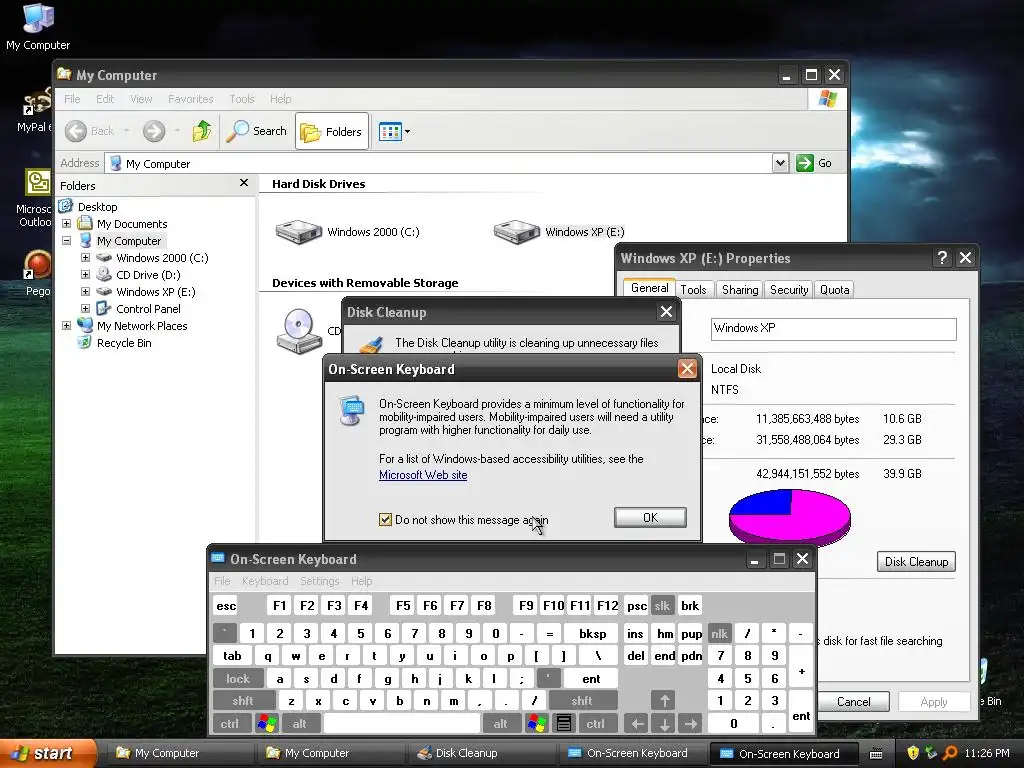Select the CD drive icon in content pane
This screenshot has height=768, width=1024.
click(299, 331)
